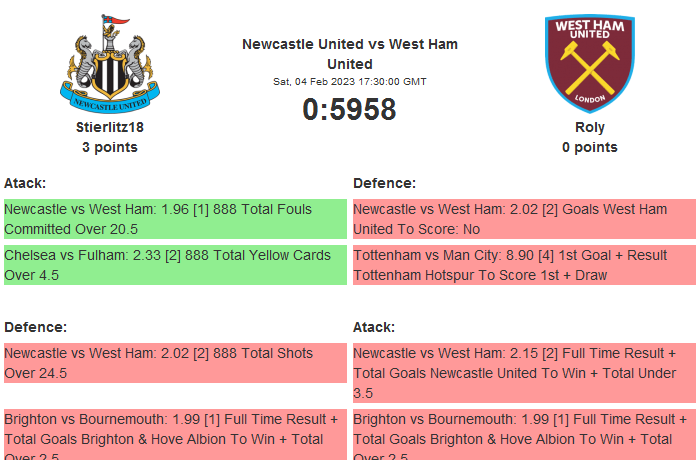The height and width of the screenshot is (460, 700).
Task: Select Tottenham vs Man City 1st Goal bet
Action: click(x=524, y=265)
